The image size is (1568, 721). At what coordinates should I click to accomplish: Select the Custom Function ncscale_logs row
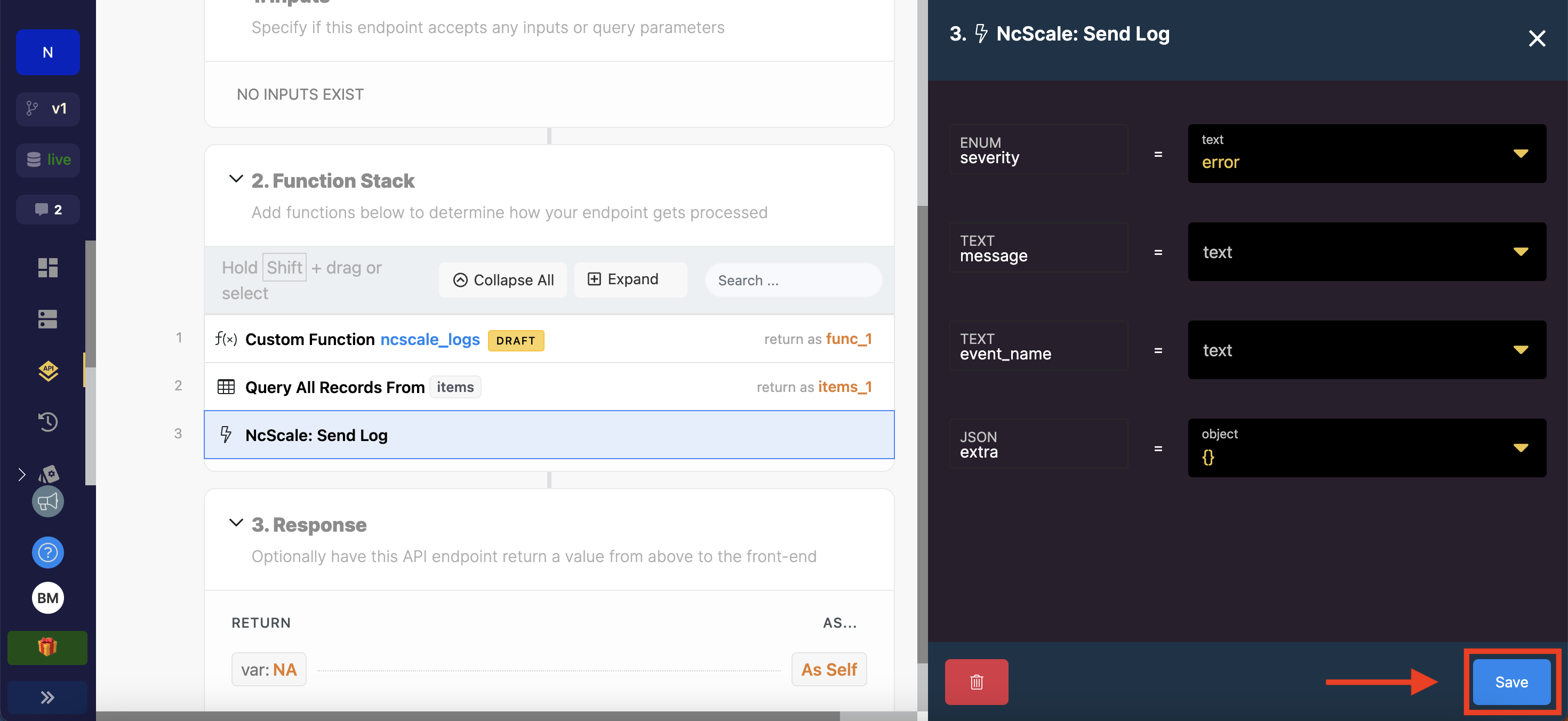click(x=549, y=339)
